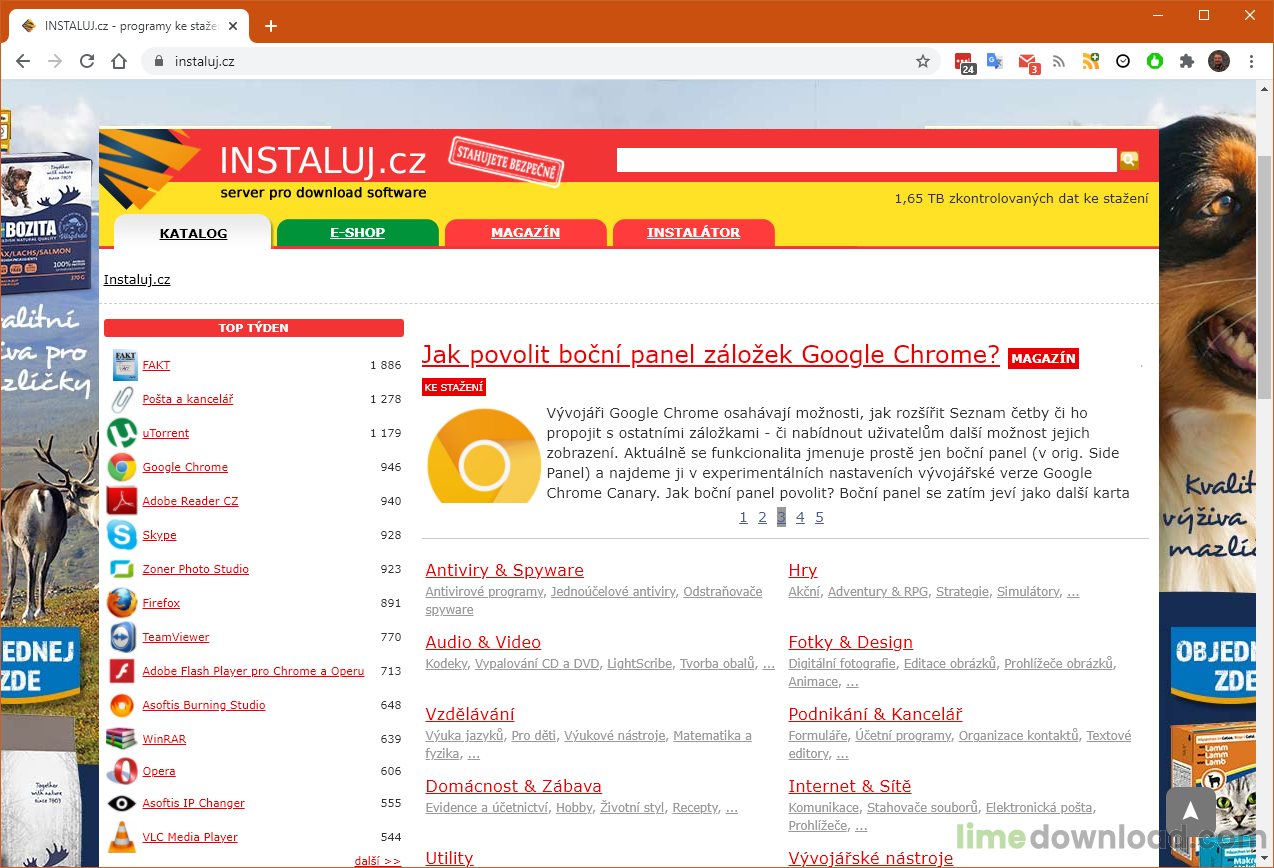
Task: Click the WinRAR books icon
Action: (x=122, y=739)
